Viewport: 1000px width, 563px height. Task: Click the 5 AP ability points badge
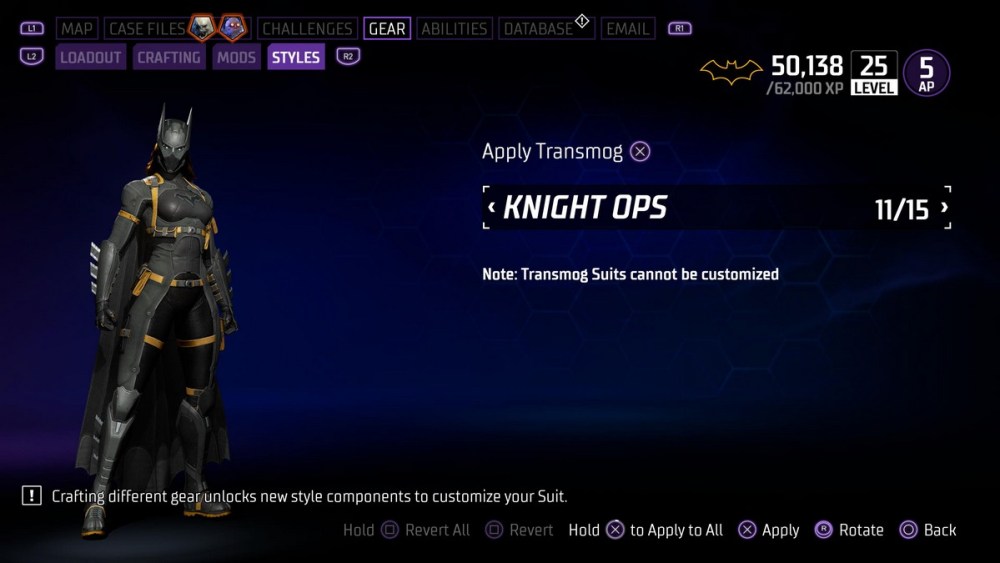926,73
